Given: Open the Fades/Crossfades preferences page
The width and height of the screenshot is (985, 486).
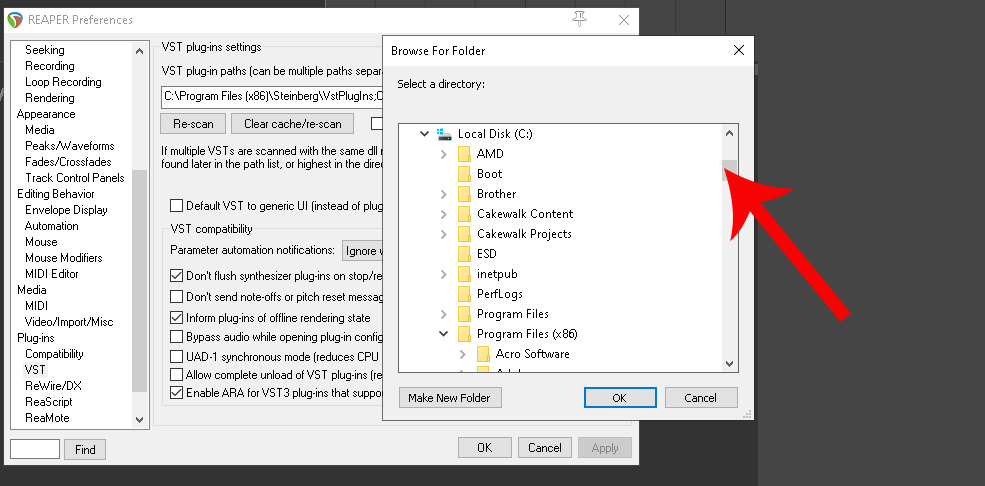Looking at the screenshot, I should tap(68, 162).
